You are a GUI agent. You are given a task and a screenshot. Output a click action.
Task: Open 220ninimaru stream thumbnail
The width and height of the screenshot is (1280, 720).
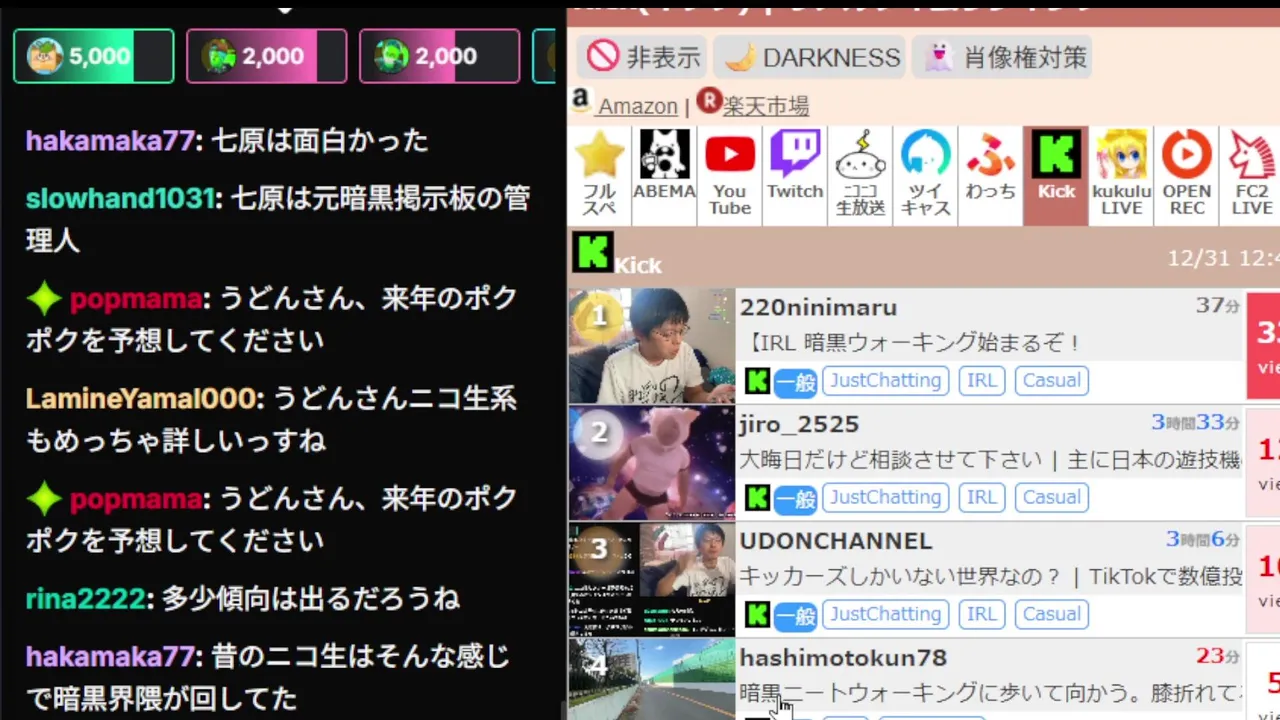pos(652,346)
